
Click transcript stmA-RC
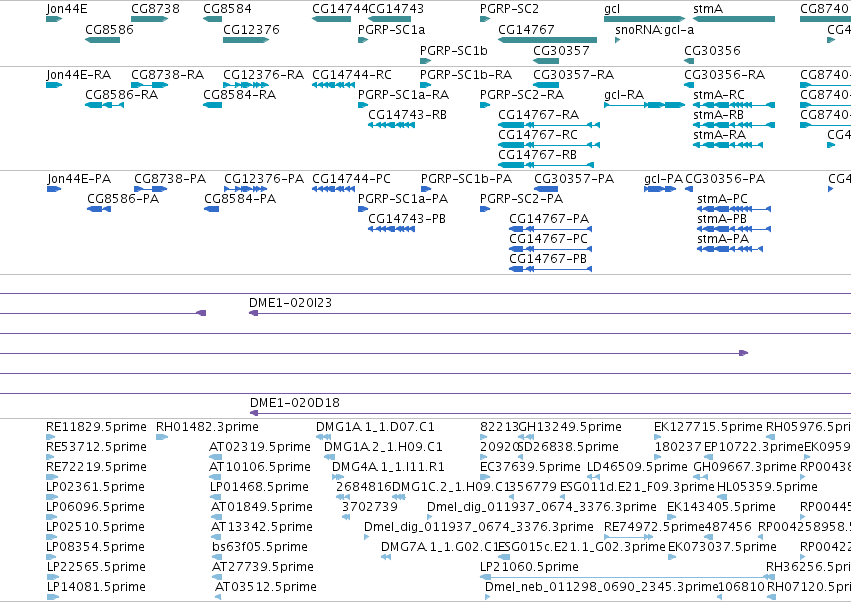pyautogui.click(x=719, y=94)
